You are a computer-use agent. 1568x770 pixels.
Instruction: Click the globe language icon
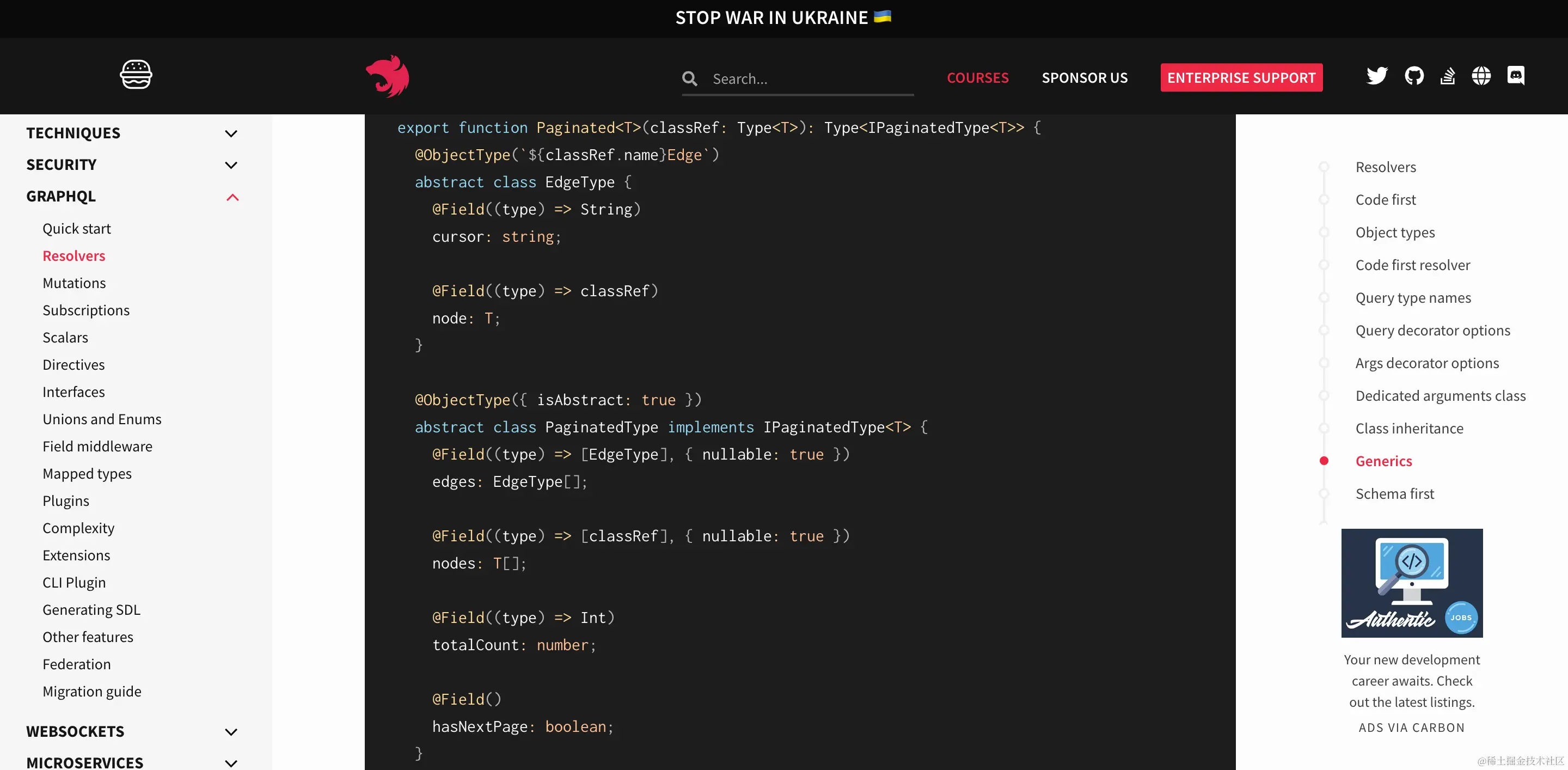(x=1481, y=76)
